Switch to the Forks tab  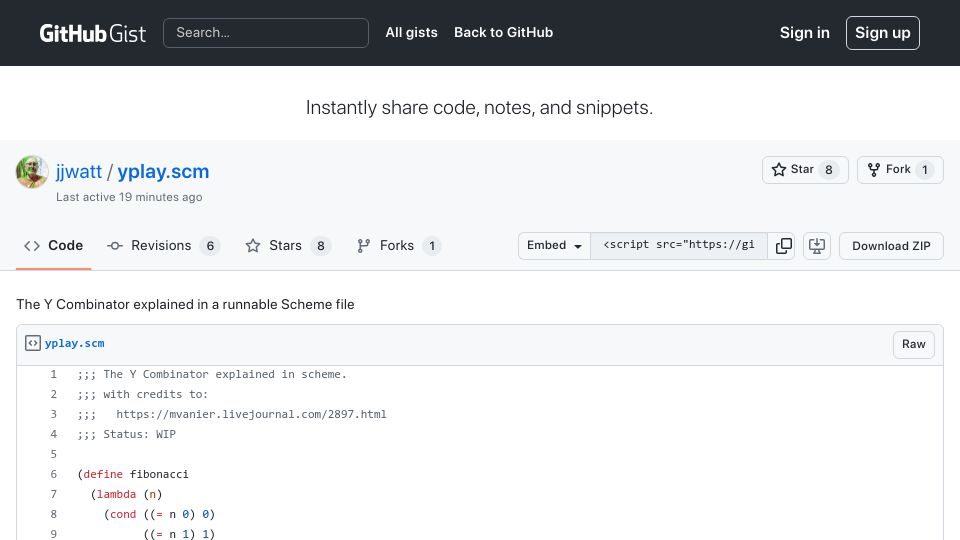tap(398, 246)
